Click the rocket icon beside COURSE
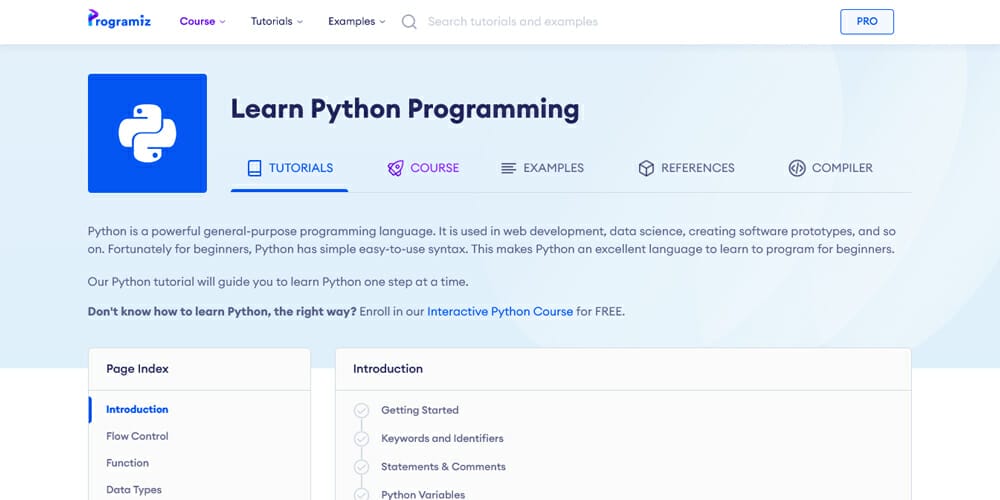The width and height of the screenshot is (1000, 500). (x=395, y=168)
